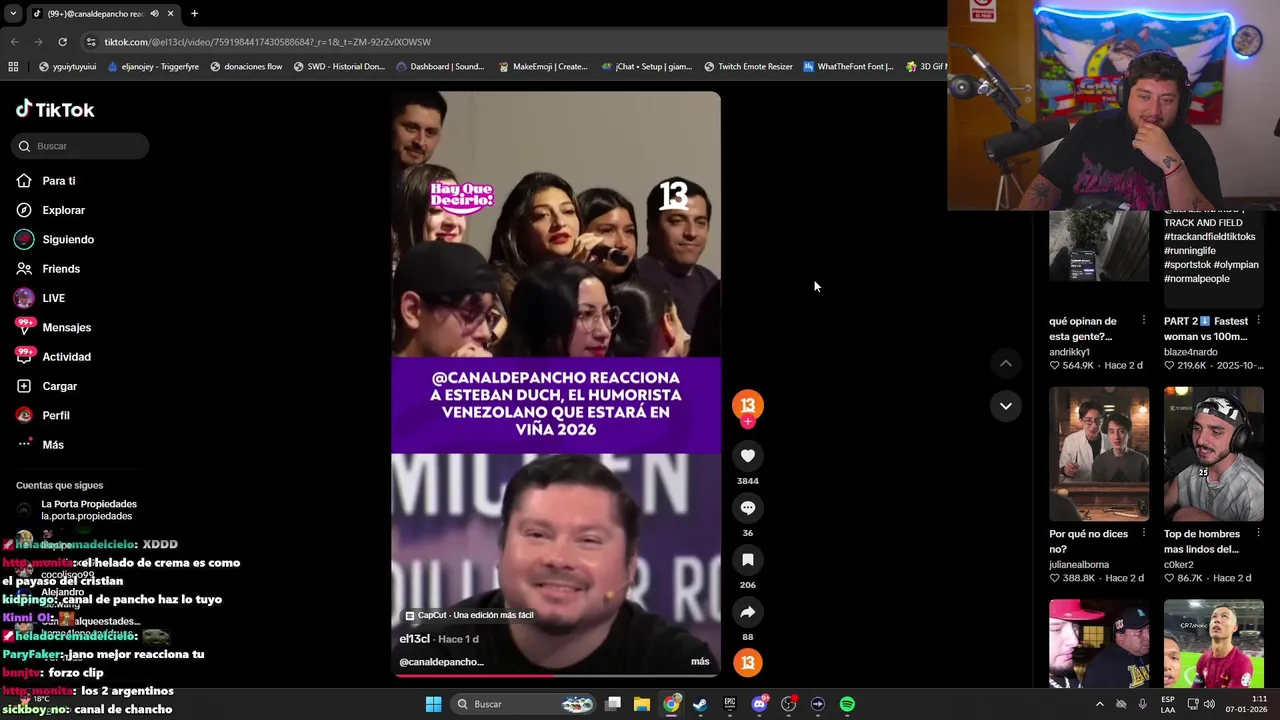Mute the tab audio speaker icon
1280x720 pixels.
tap(154, 14)
